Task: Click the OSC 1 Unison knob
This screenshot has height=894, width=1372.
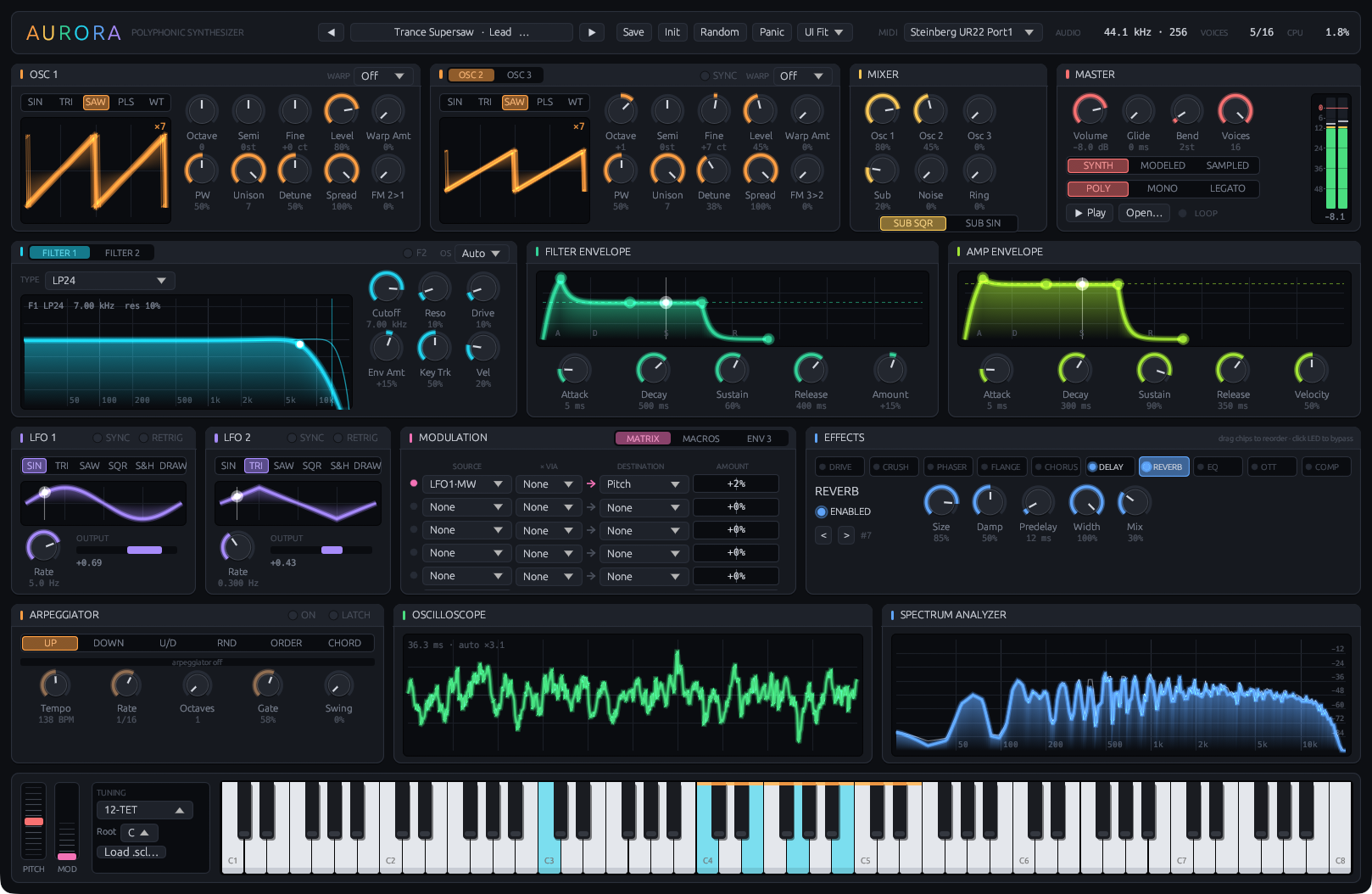Action: click(x=248, y=170)
